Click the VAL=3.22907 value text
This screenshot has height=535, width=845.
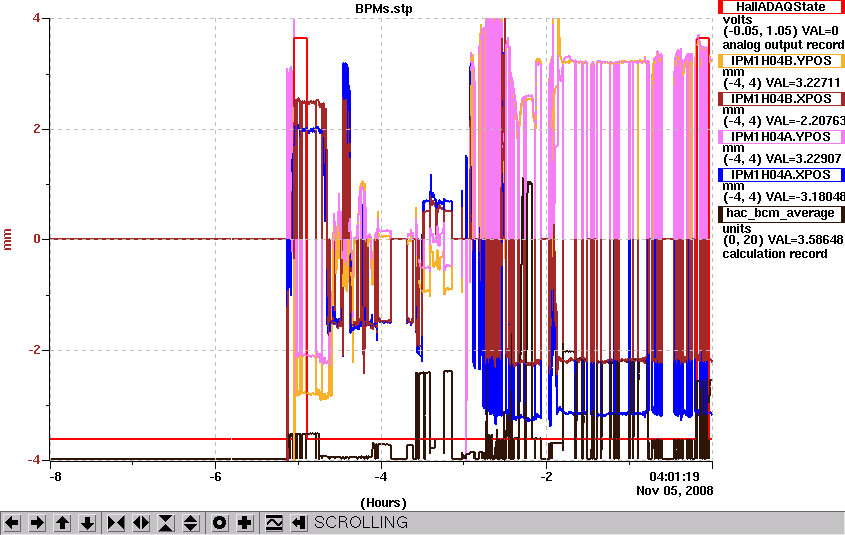click(804, 159)
